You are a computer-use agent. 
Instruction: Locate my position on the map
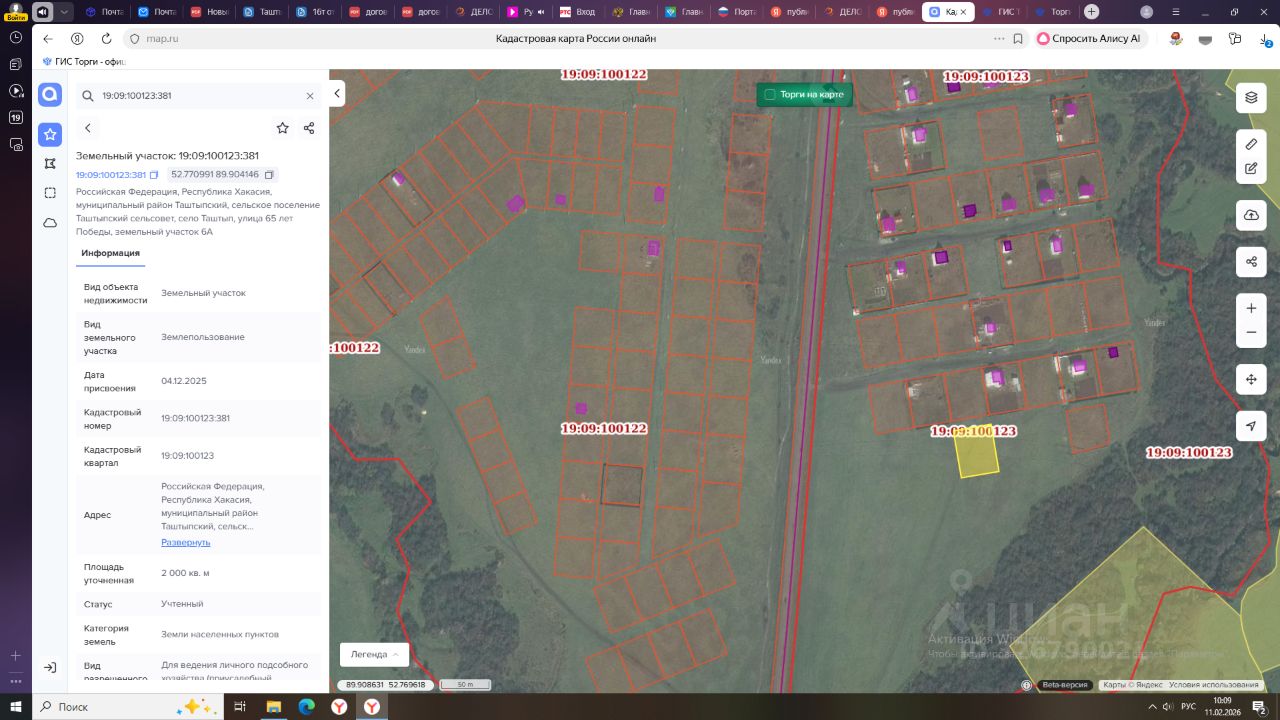(1251, 426)
